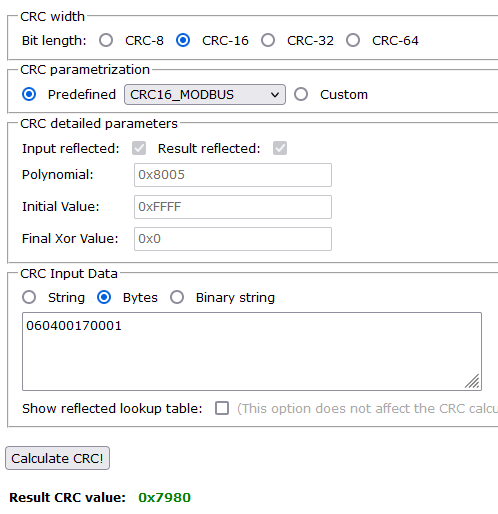Pick the CRC-64 radio option

pyautogui.click(x=353, y=40)
